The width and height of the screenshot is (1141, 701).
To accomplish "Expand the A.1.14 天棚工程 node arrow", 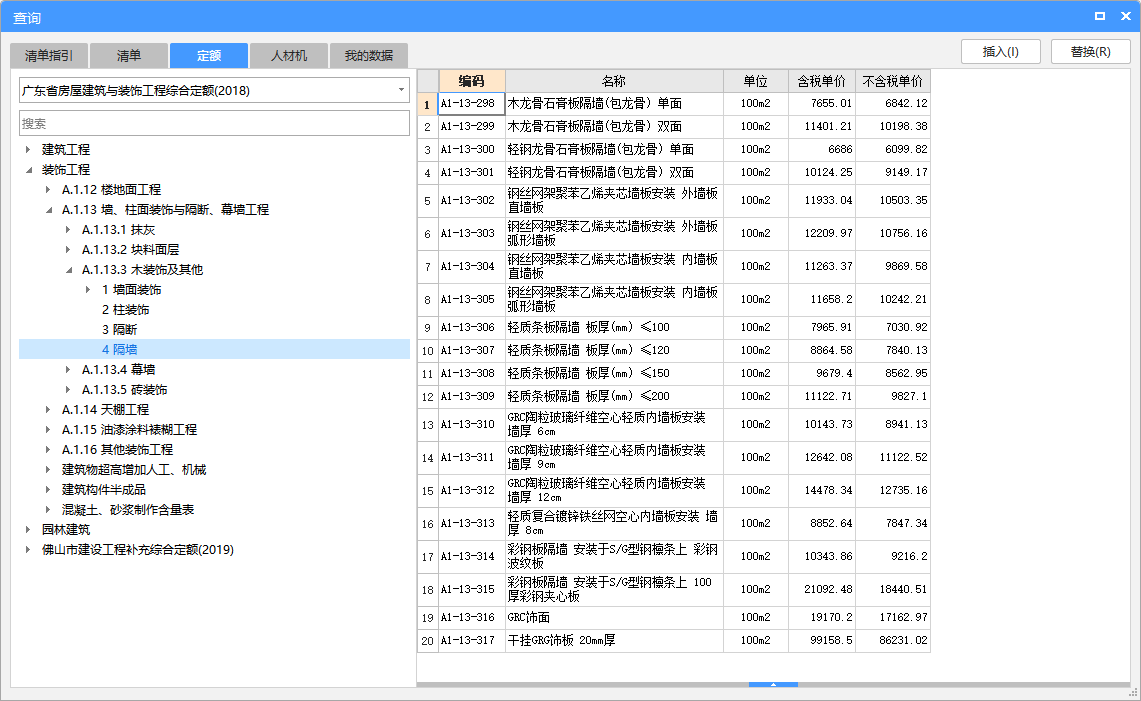I will point(48,410).
